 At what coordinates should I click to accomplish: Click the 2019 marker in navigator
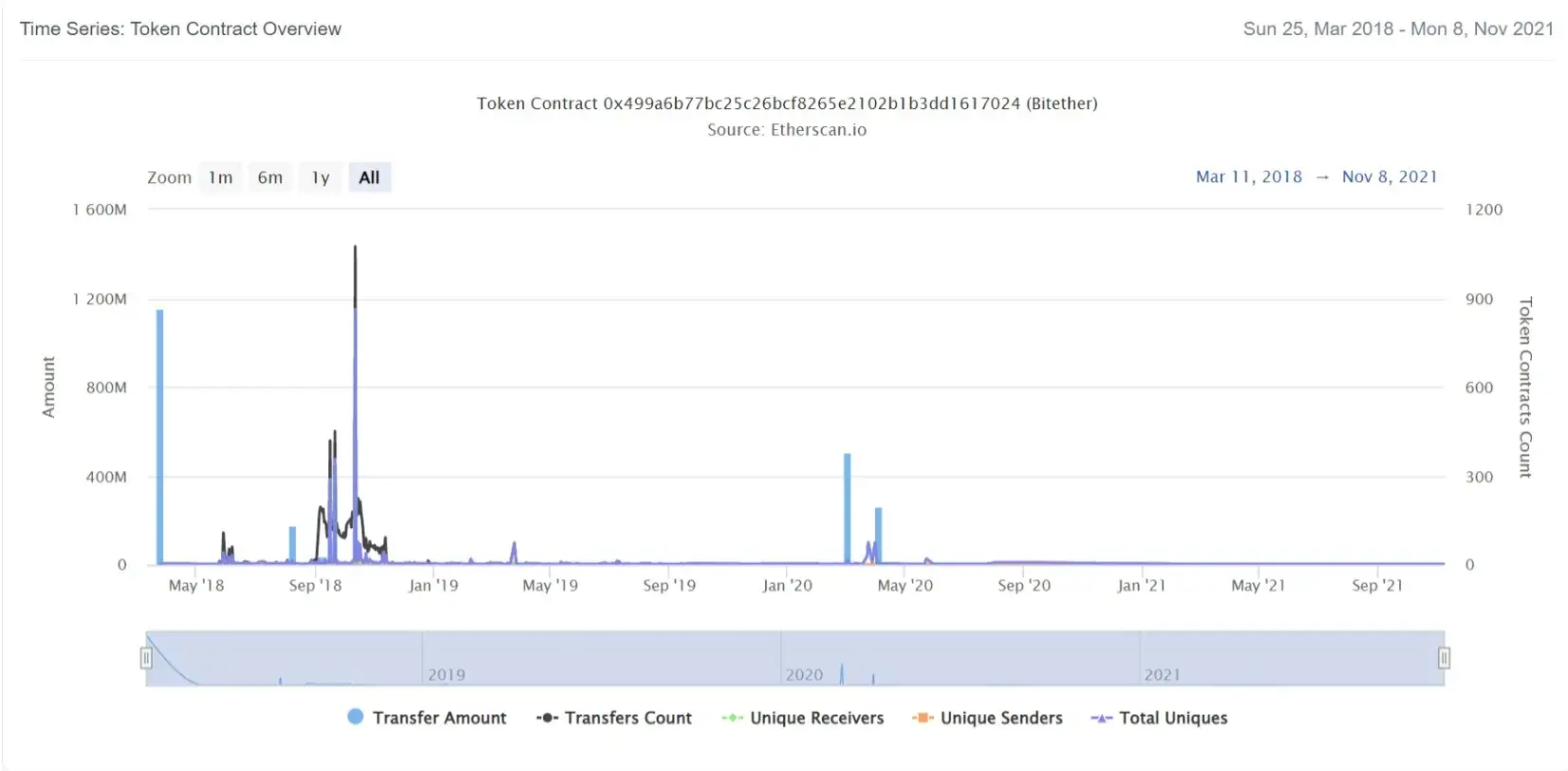pos(446,675)
